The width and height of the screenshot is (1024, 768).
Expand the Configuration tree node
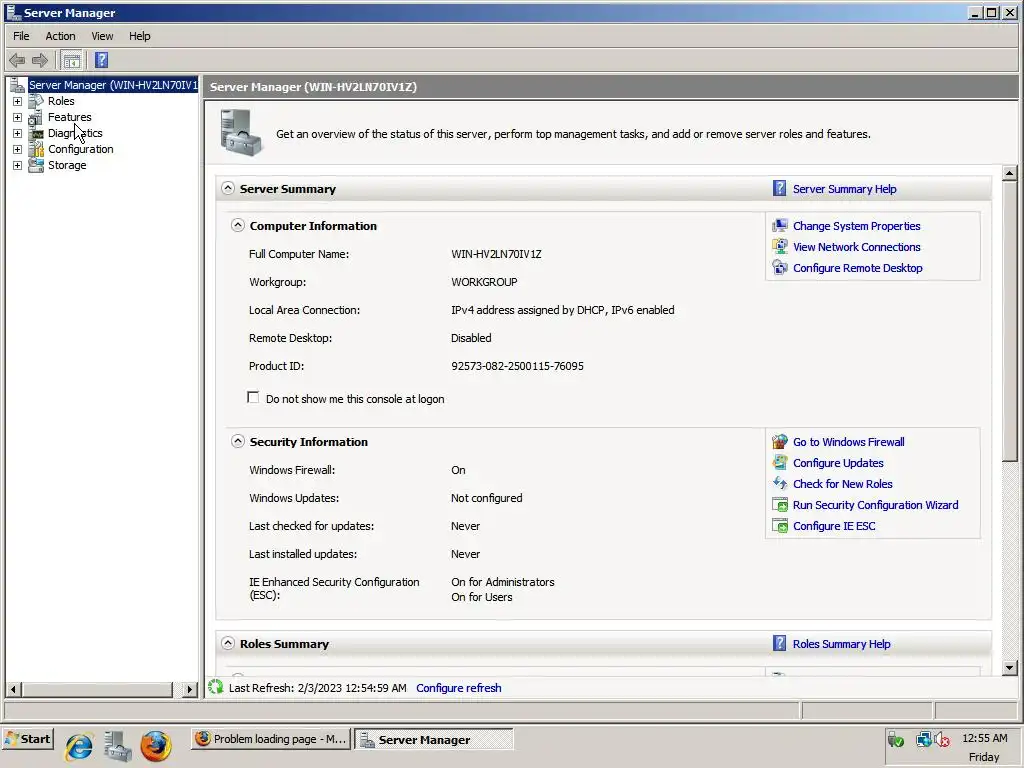[18, 150]
